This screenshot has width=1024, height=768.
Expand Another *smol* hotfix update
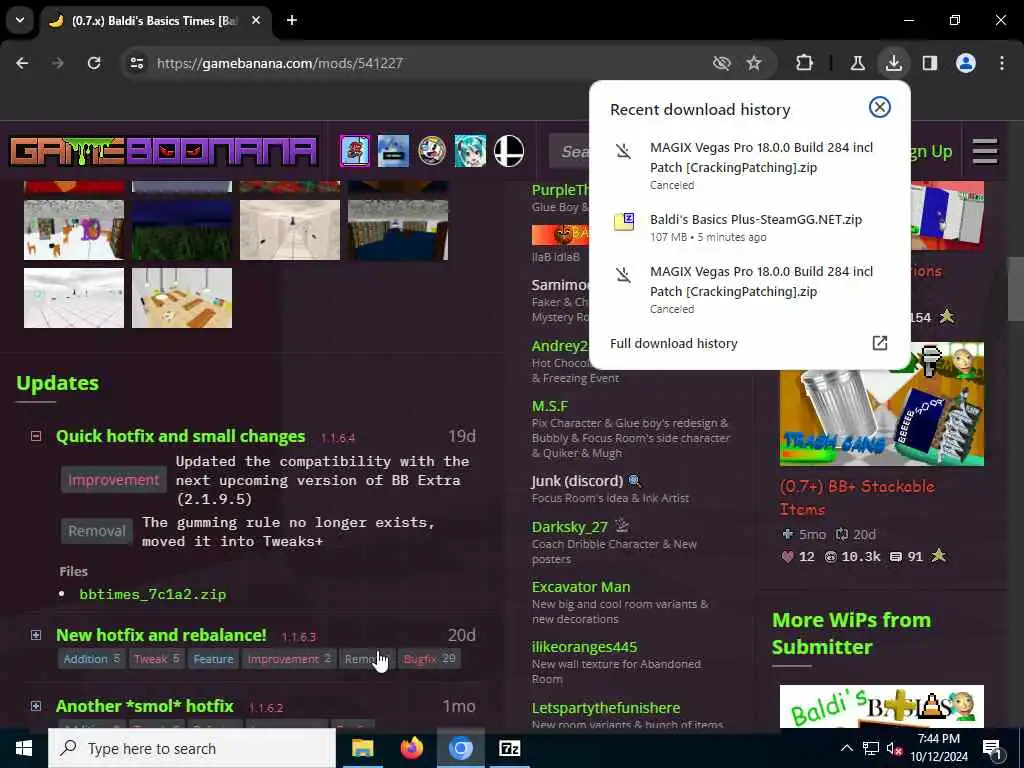(x=36, y=706)
